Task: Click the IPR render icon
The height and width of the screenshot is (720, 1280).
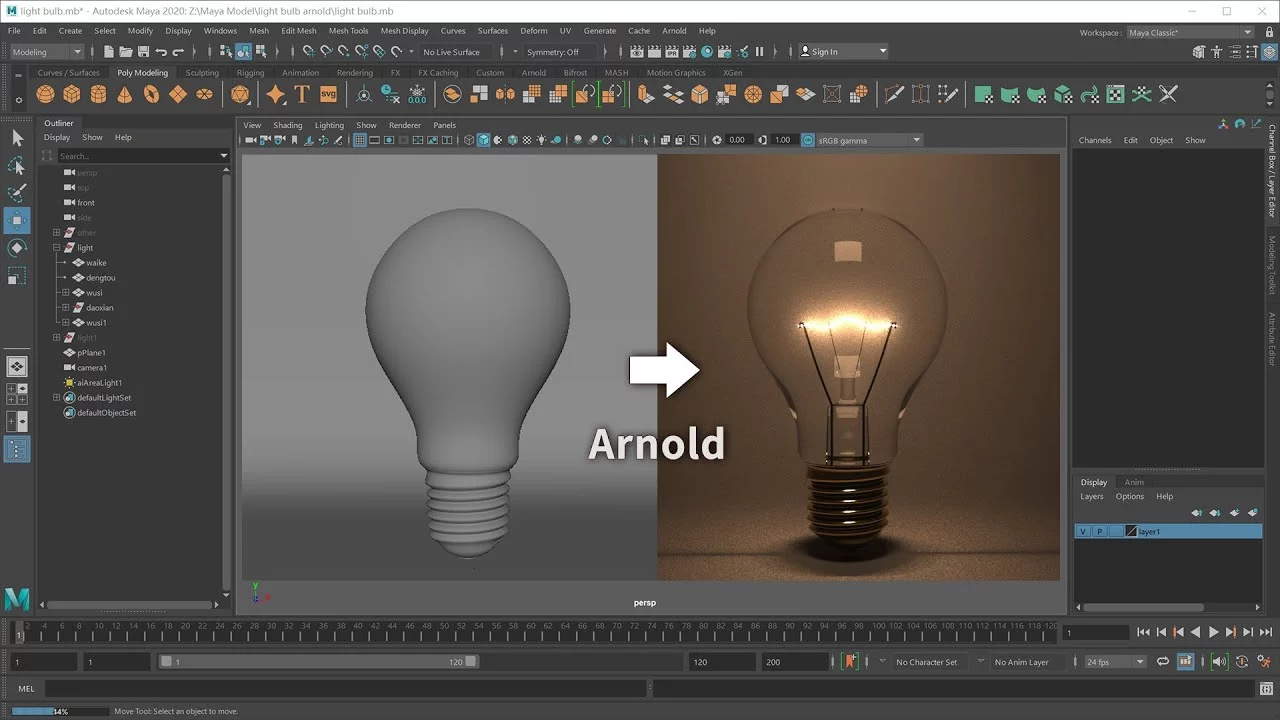Action: click(672, 51)
